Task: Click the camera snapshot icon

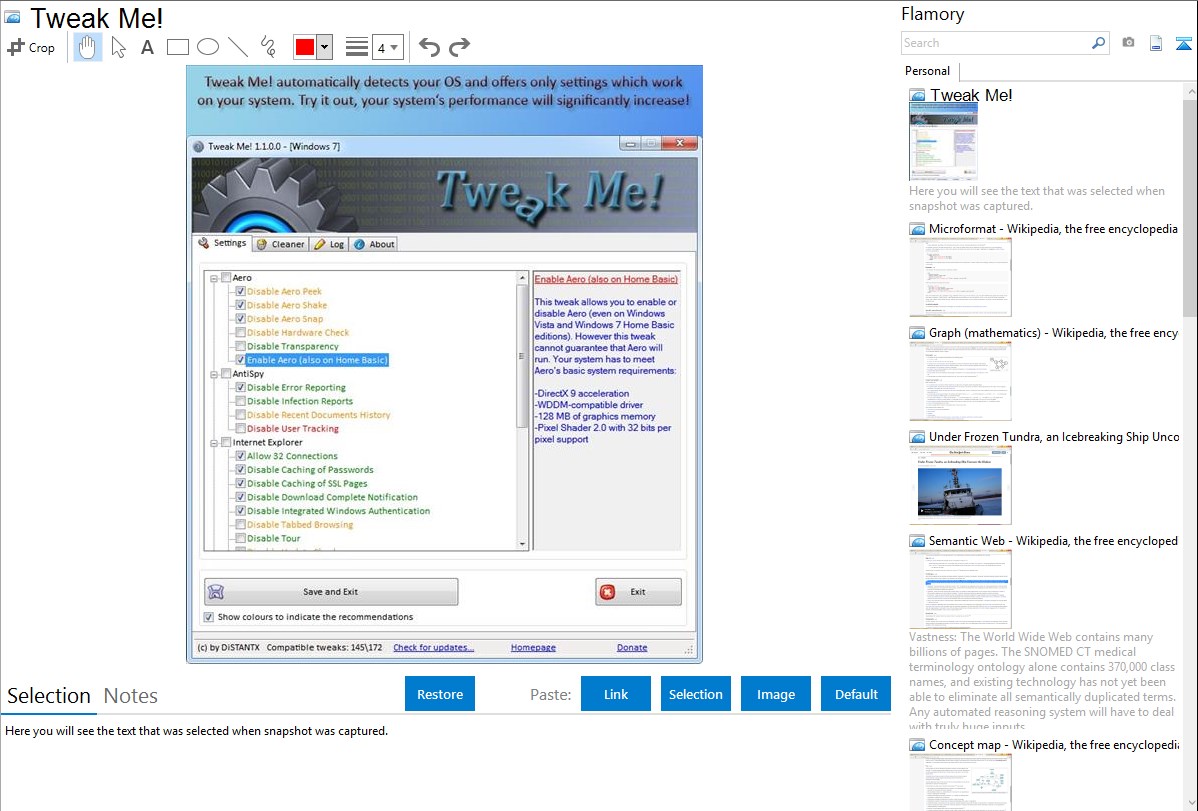Action: pyautogui.click(x=1128, y=43)
